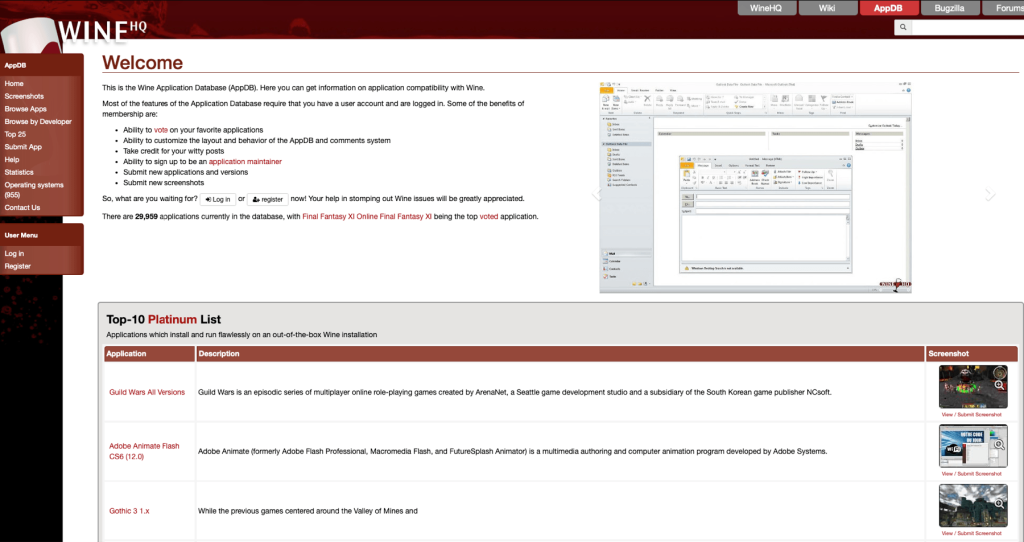Click the search magnifier icon
The image size is (1024, 542).
coord(903,27)
